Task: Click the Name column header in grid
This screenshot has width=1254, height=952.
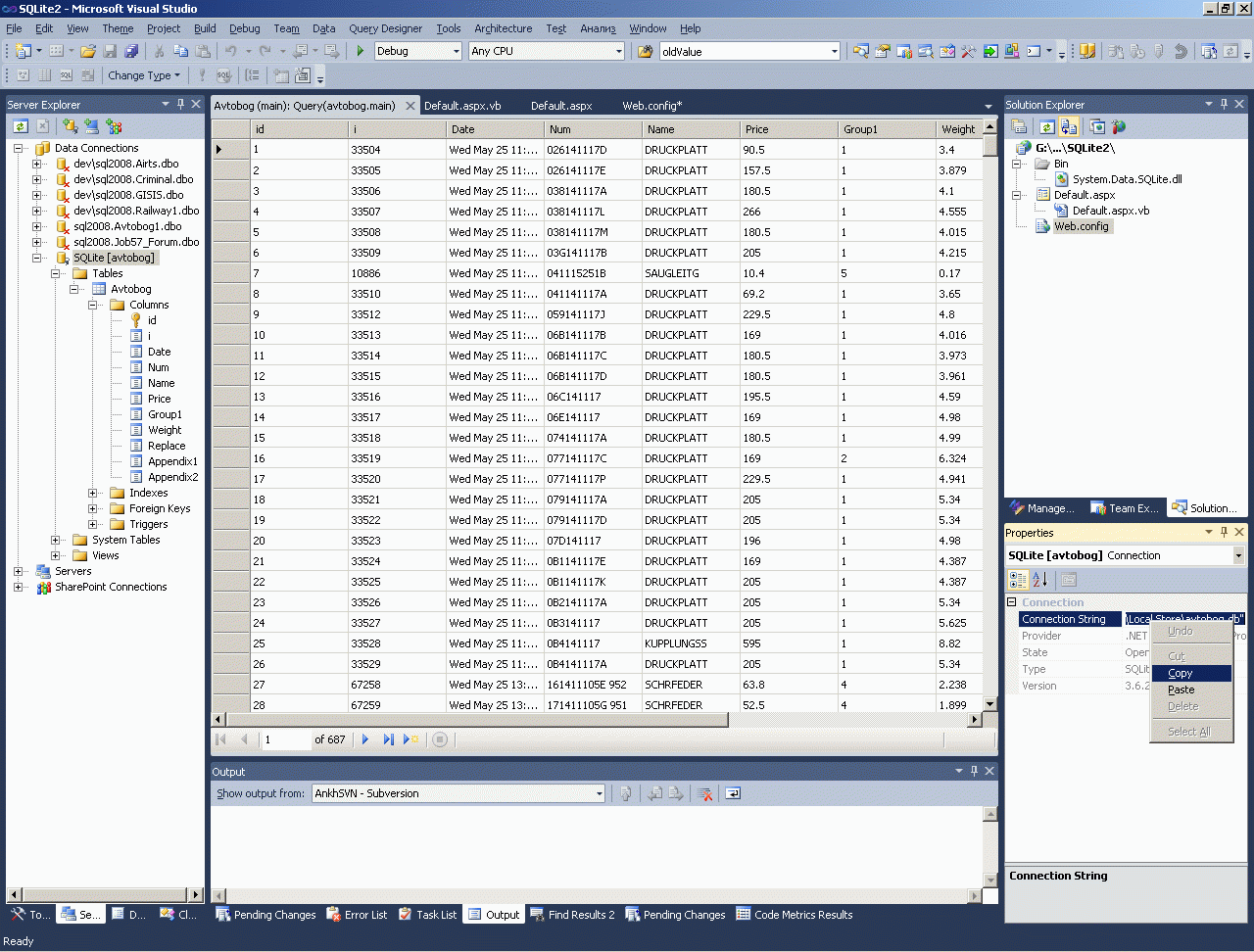Action: pyautogui.click(x=691, y=129)
